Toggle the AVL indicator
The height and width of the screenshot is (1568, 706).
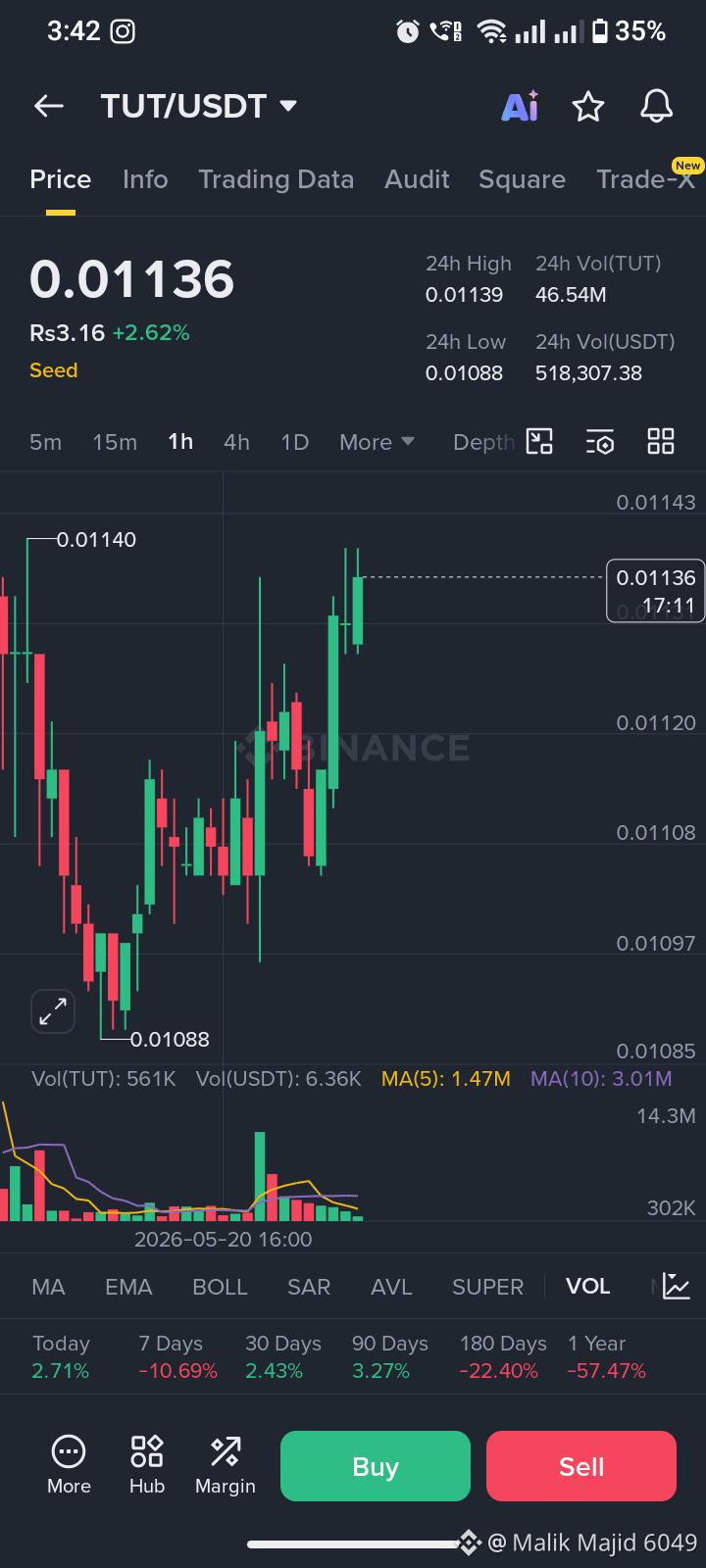pyautogui.click(x=391, y=1287)
